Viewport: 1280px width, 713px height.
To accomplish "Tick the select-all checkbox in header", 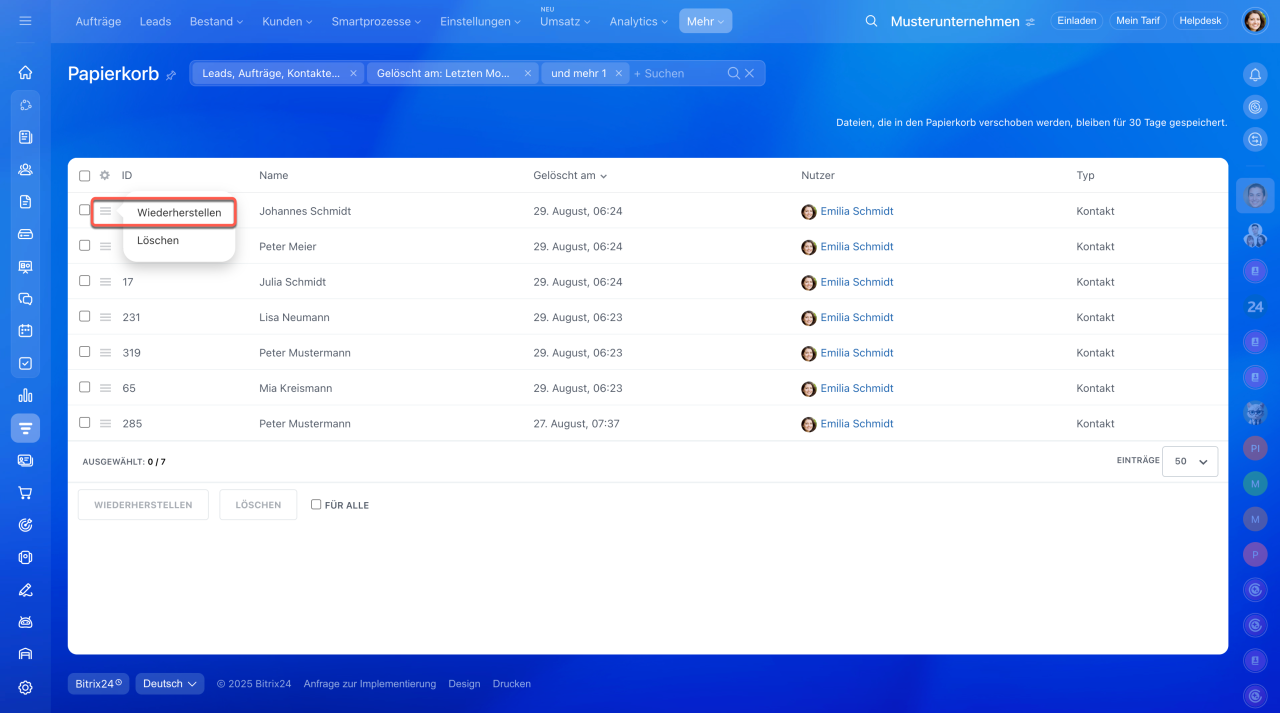I will pos(85,176).
